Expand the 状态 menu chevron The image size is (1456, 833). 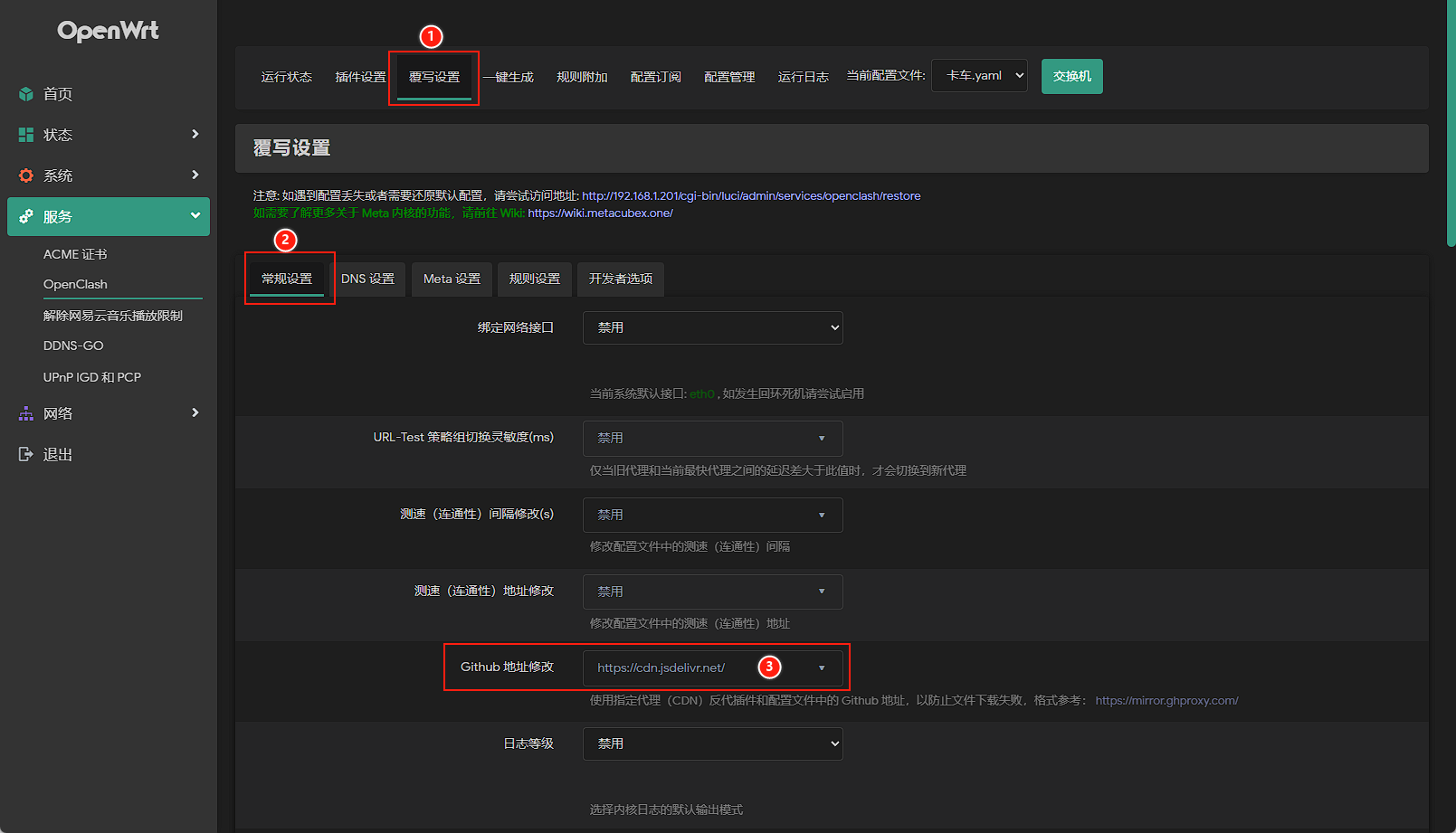click(x=195, y=134)
